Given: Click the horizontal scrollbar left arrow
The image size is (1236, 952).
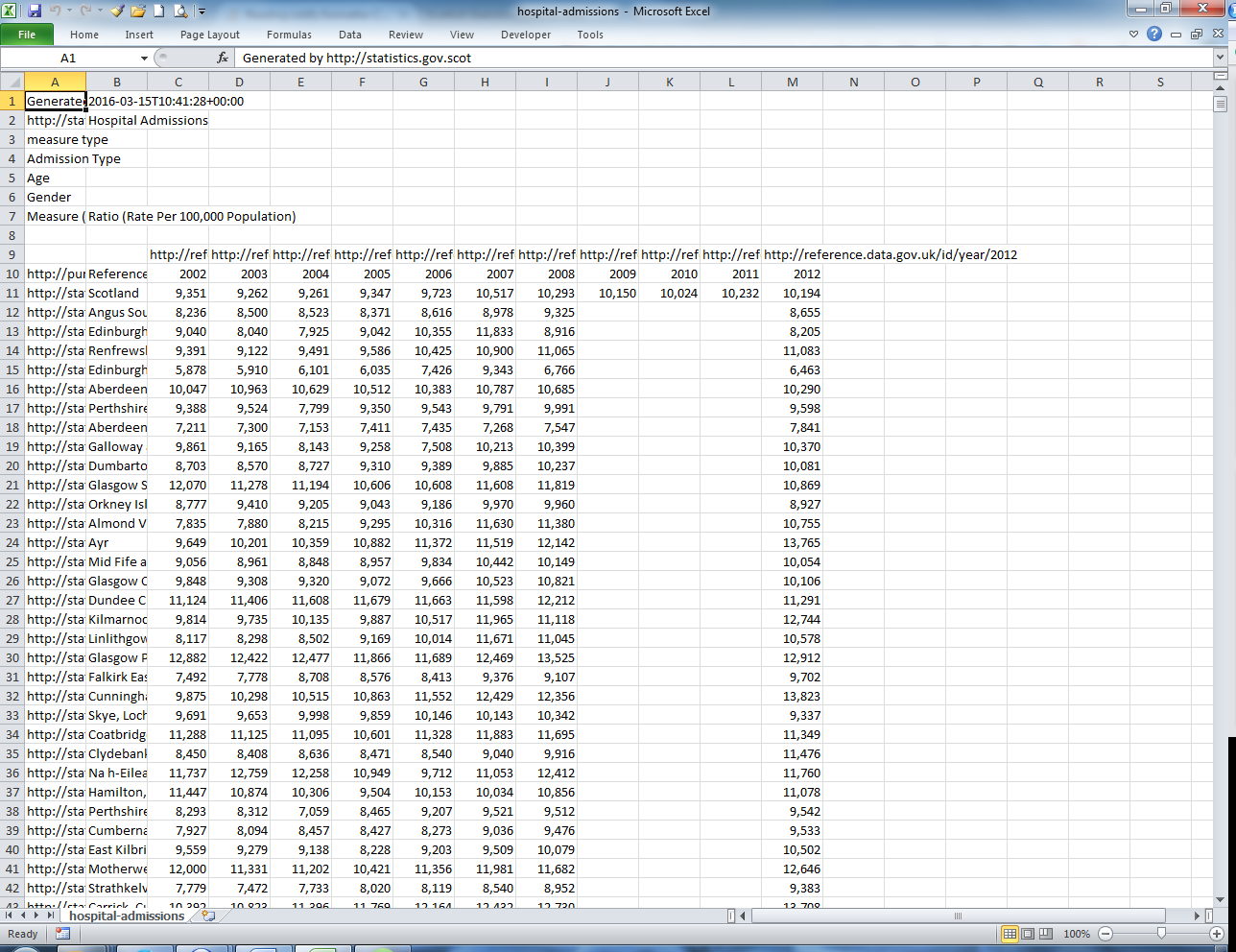Looking at the screenshot, I should 744,916.
